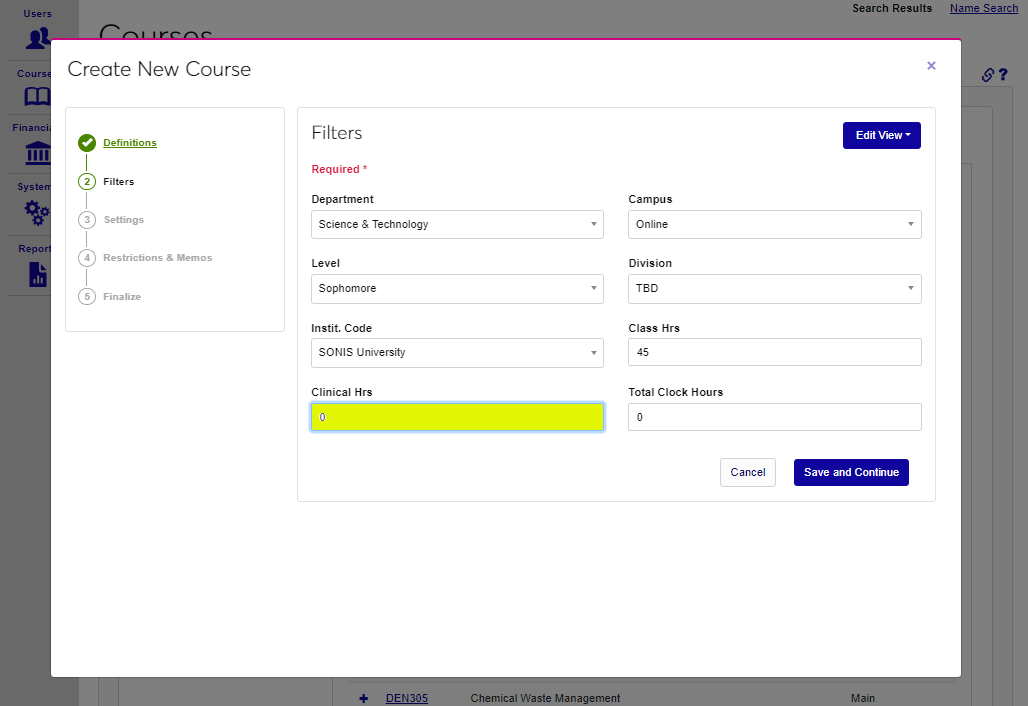The image size is (1028, 706).
Task: Click the Class Hrs input field
Action: click(x=774, y=352)
